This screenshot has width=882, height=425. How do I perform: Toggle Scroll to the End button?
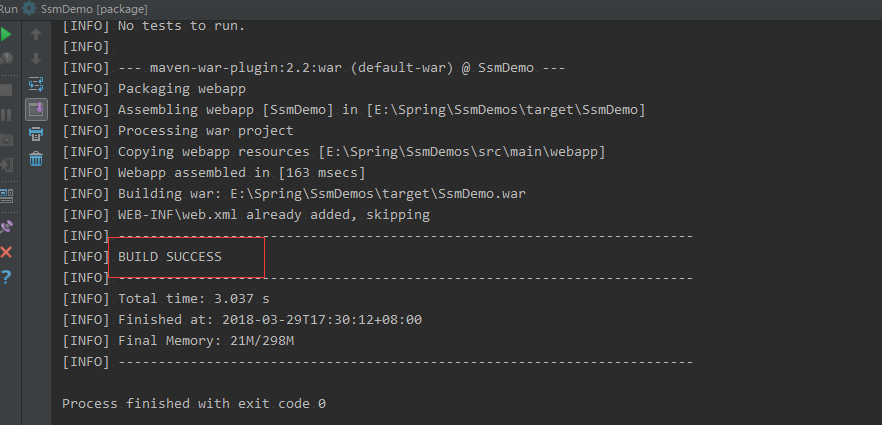click(x=36, y=109)
